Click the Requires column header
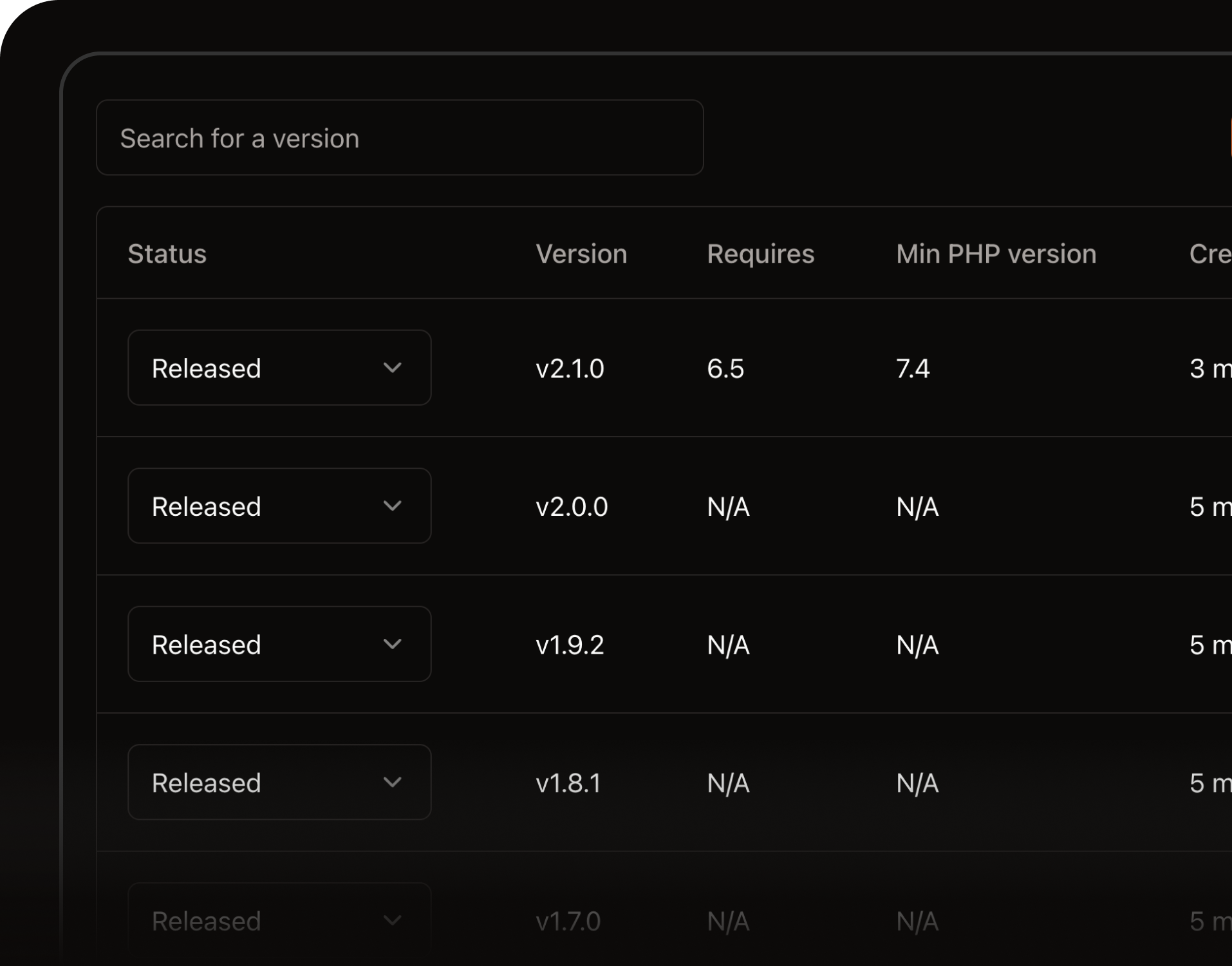1232x966 pixels. 760,253
